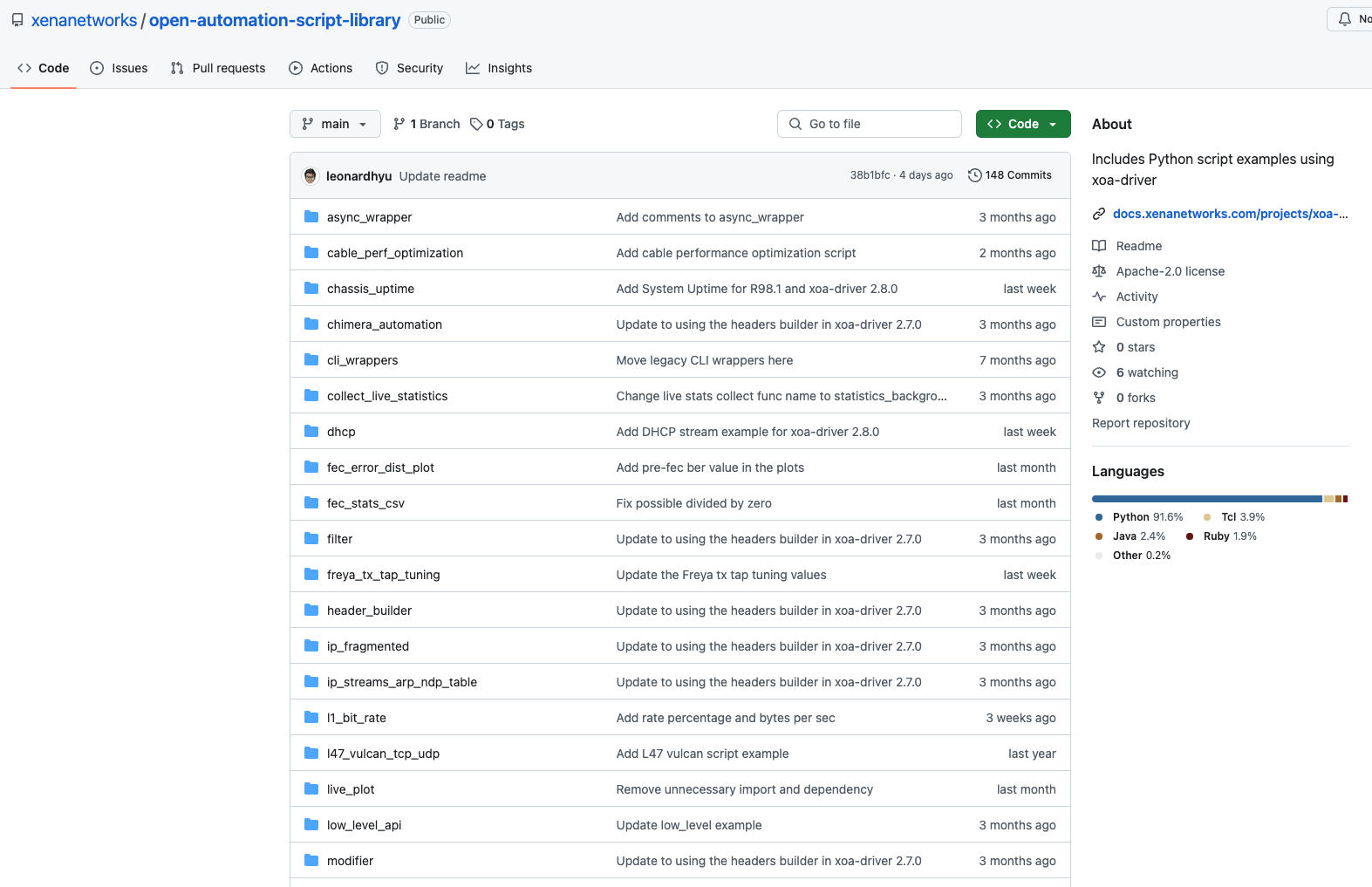The height and width of the screenshot is (887, 1372).
Task: Open commit 'Fix possible divided by zero'
Action: point(693,503)
